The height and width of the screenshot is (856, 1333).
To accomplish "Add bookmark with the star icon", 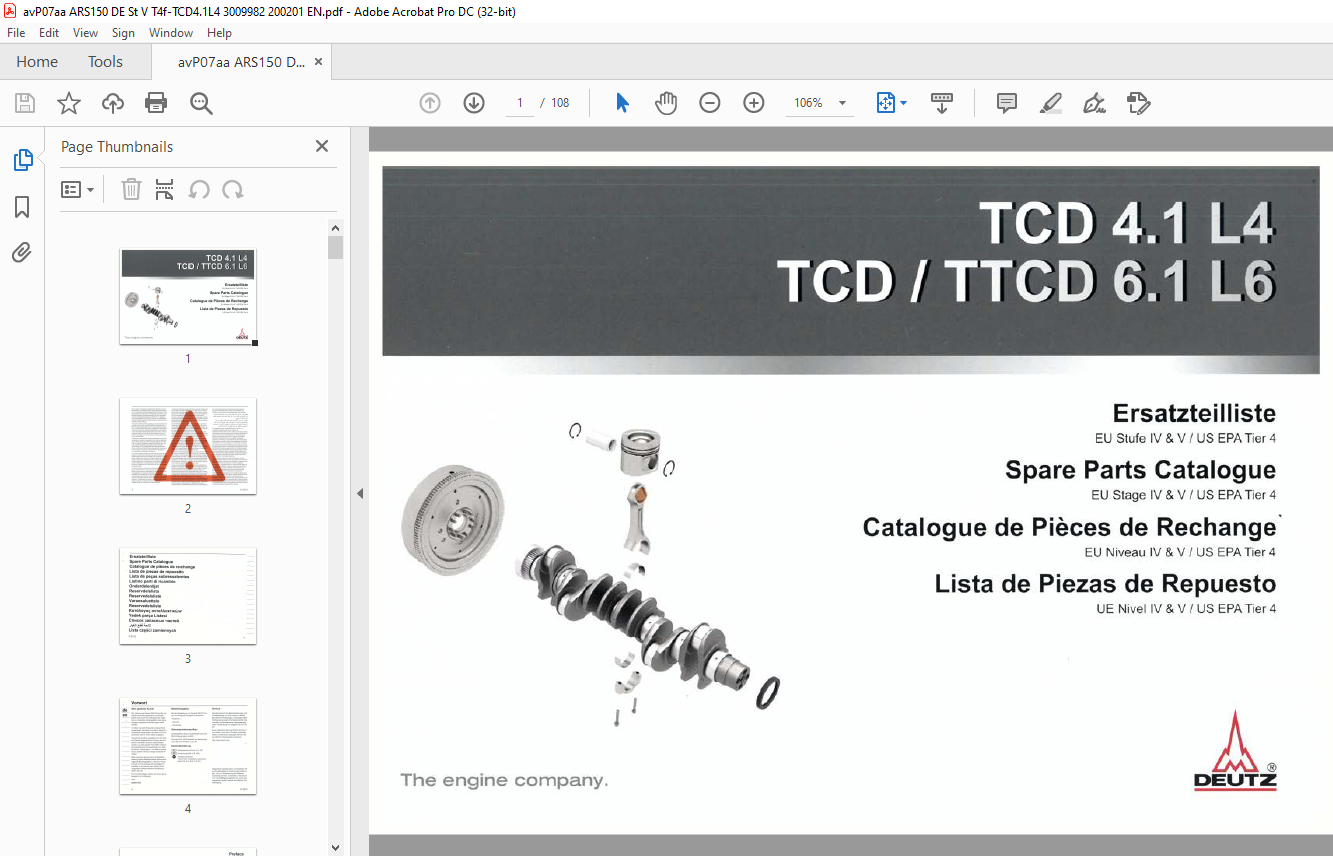I will 69,103.
